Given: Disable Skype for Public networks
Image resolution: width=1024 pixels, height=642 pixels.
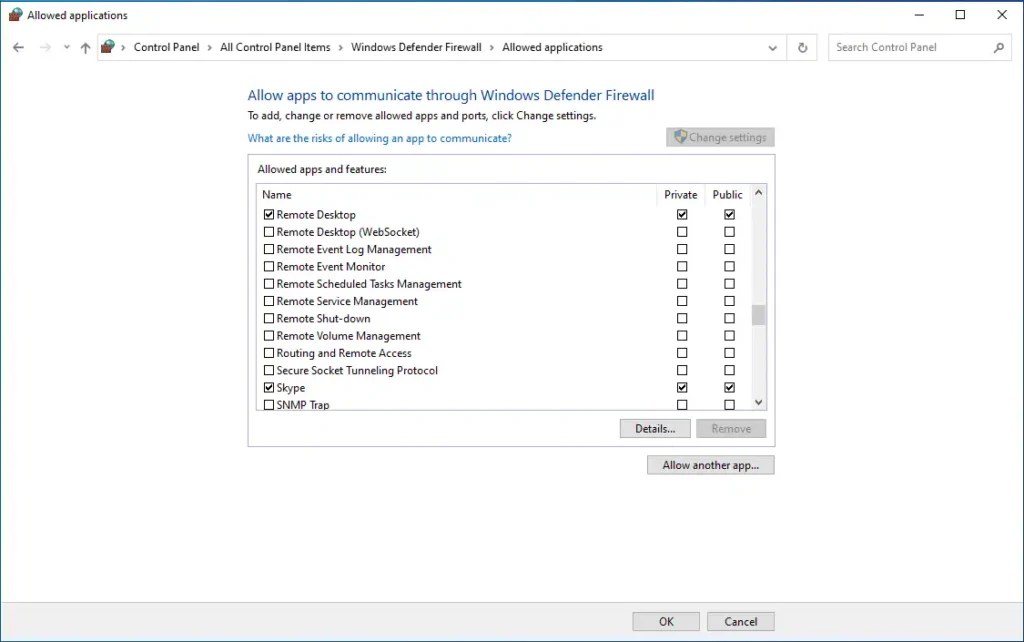Looking at the screenshot, I should click(x=729, y=387).
